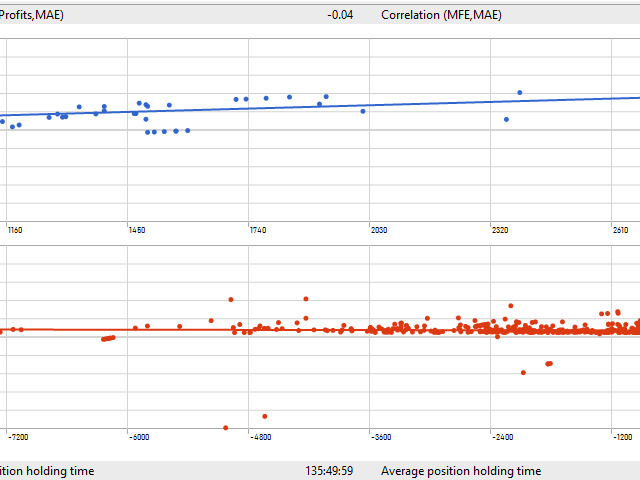Click the 1740 x-axis tick label
Screen dimensions: 640x480
(x=258, y=230)
